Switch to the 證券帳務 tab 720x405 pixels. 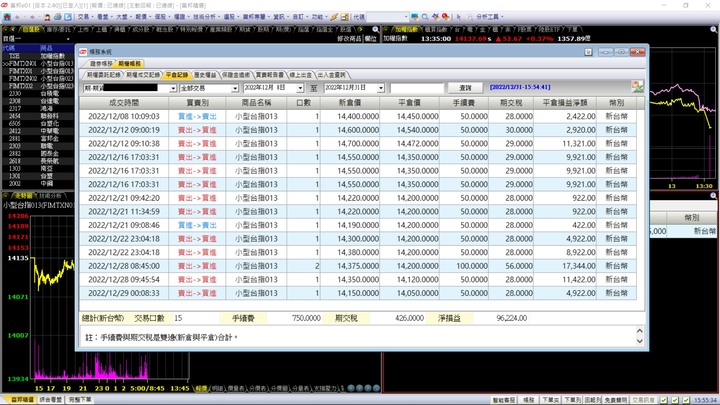(101, 64)
